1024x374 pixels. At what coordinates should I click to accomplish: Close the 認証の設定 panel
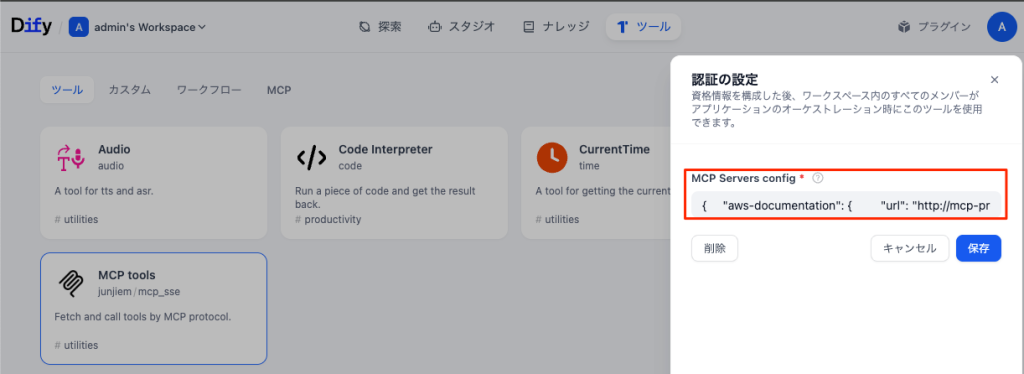pos(995,80)
